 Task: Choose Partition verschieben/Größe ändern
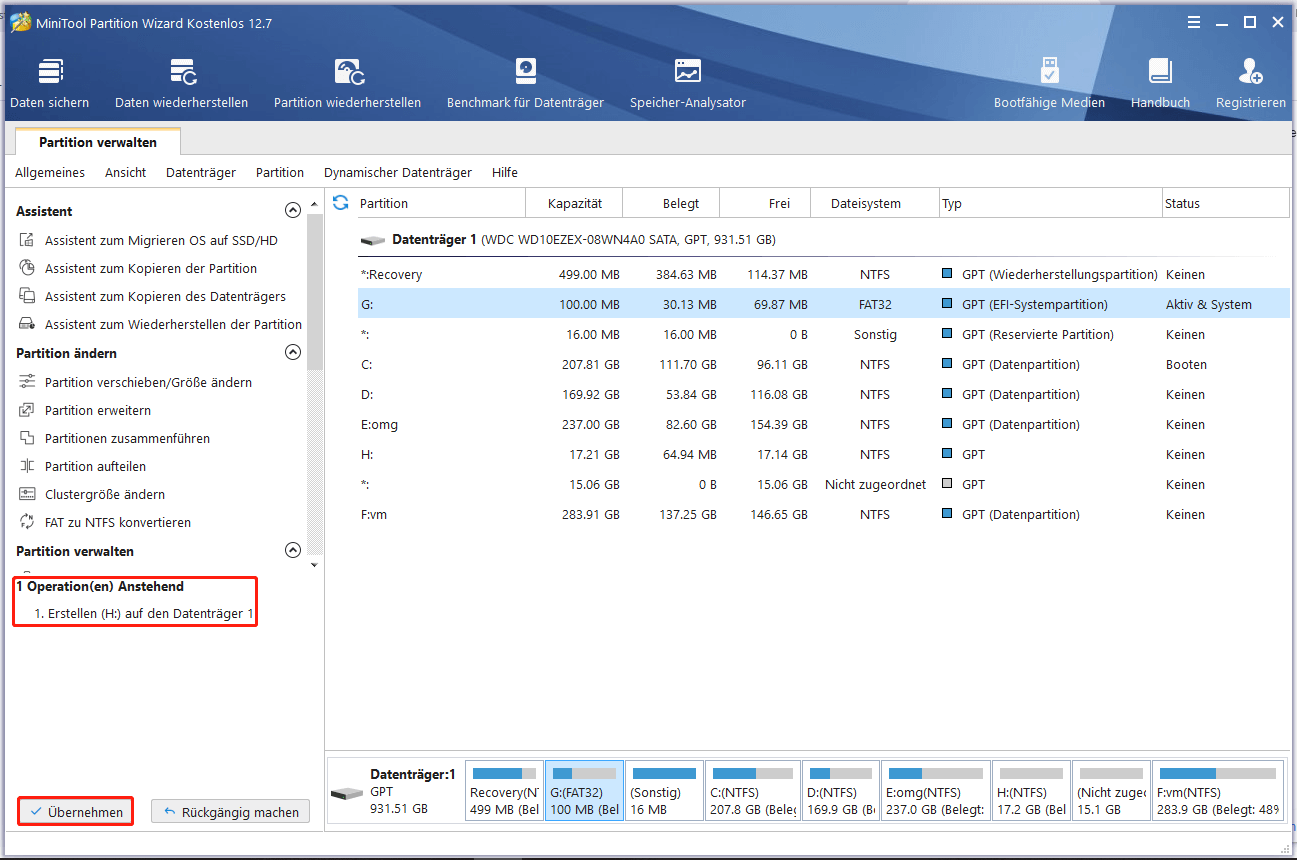click(x=135, y=383)
